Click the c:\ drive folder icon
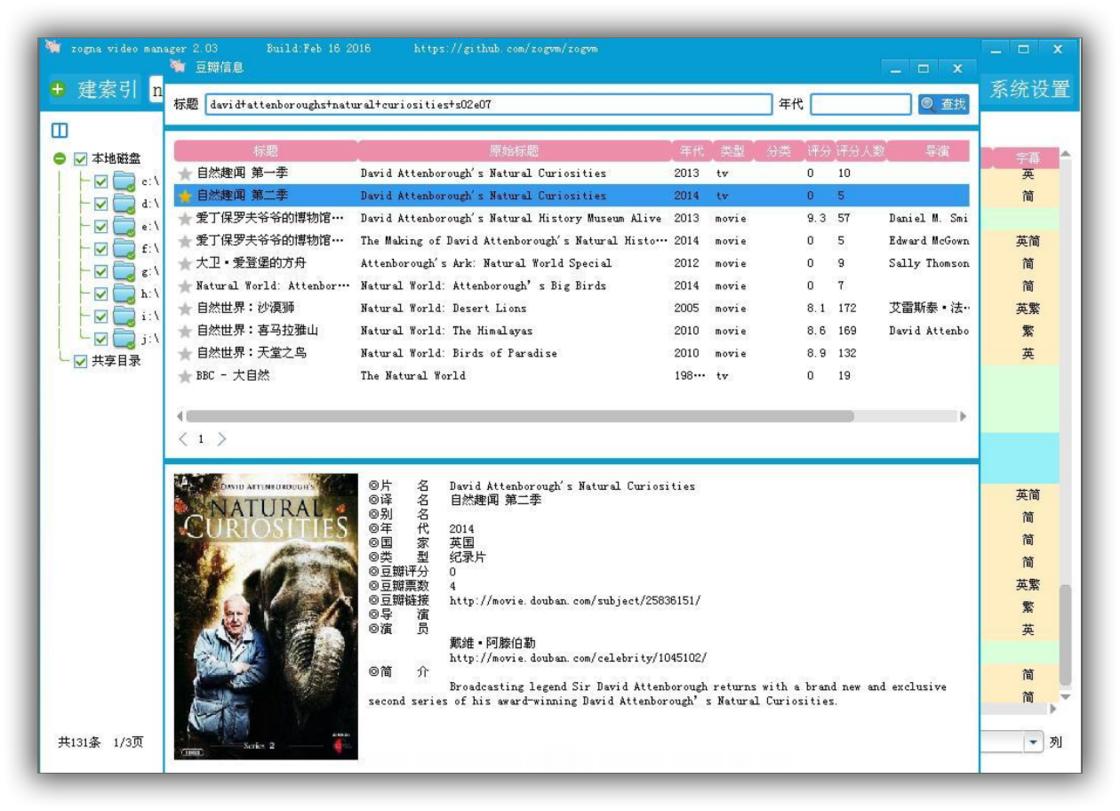 click(x=124, y=181)
